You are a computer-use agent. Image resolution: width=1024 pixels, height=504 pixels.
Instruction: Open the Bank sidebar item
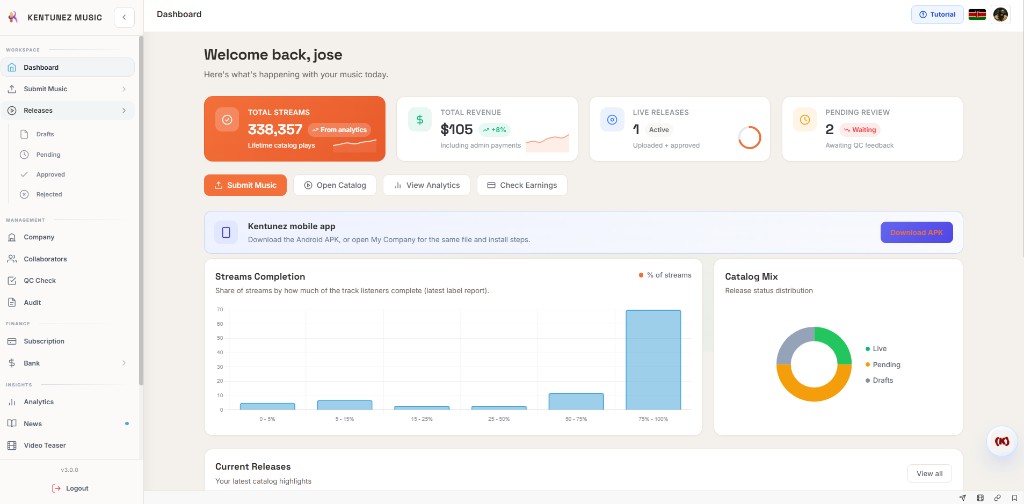coord(67,363)
